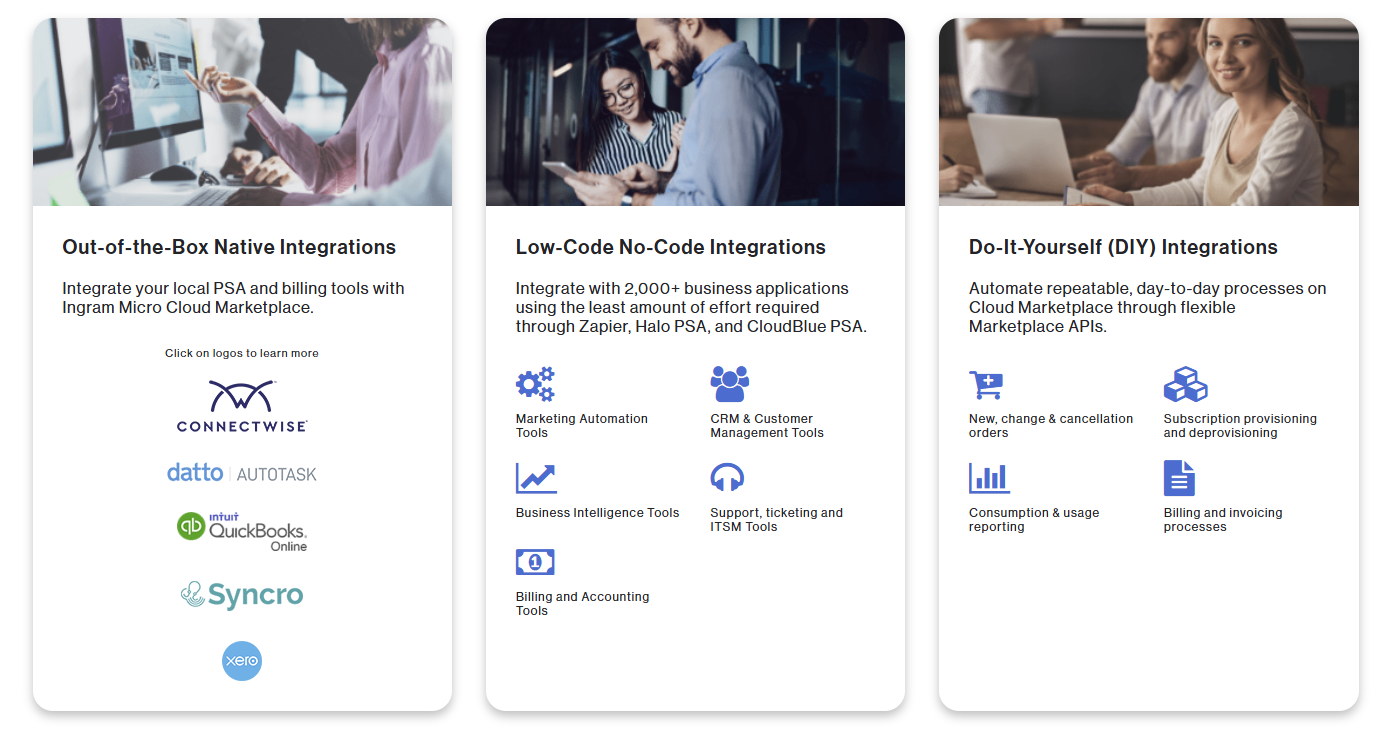
Task: Click the Consumption usage bar chart icon
Action: tap(989, 478)
